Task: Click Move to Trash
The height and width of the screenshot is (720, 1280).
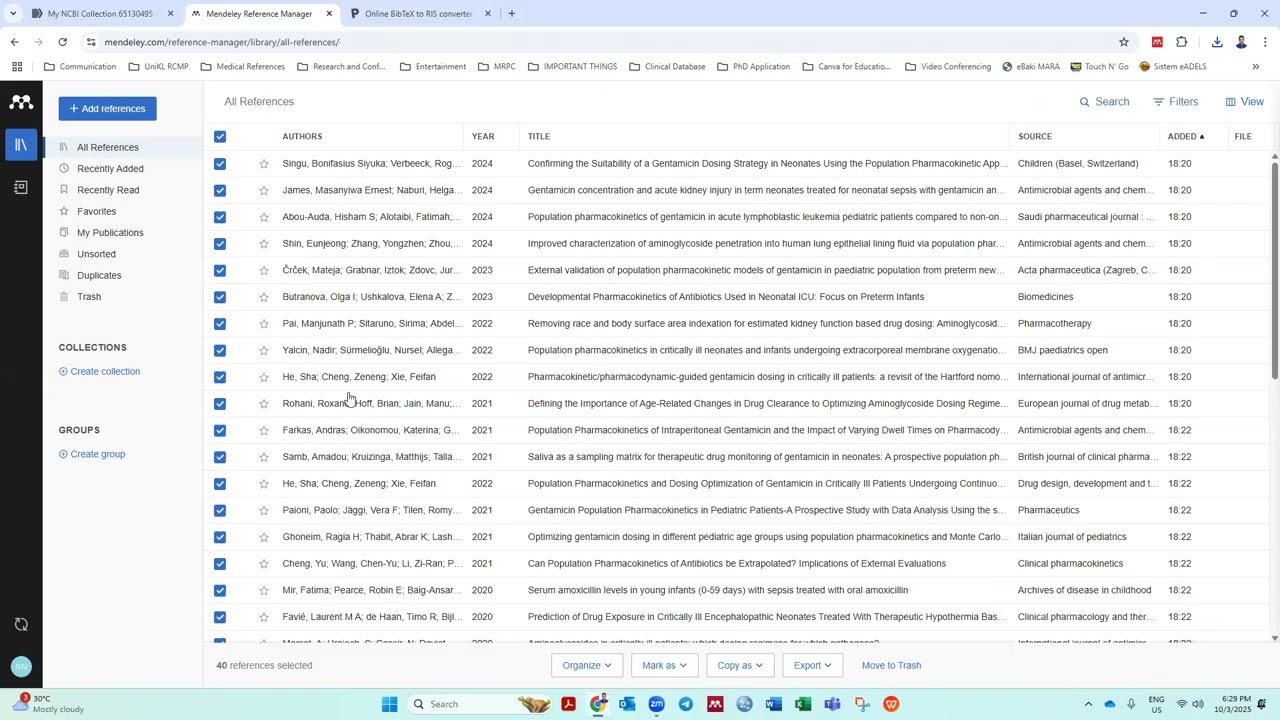Action: click(x=891, y=666)
